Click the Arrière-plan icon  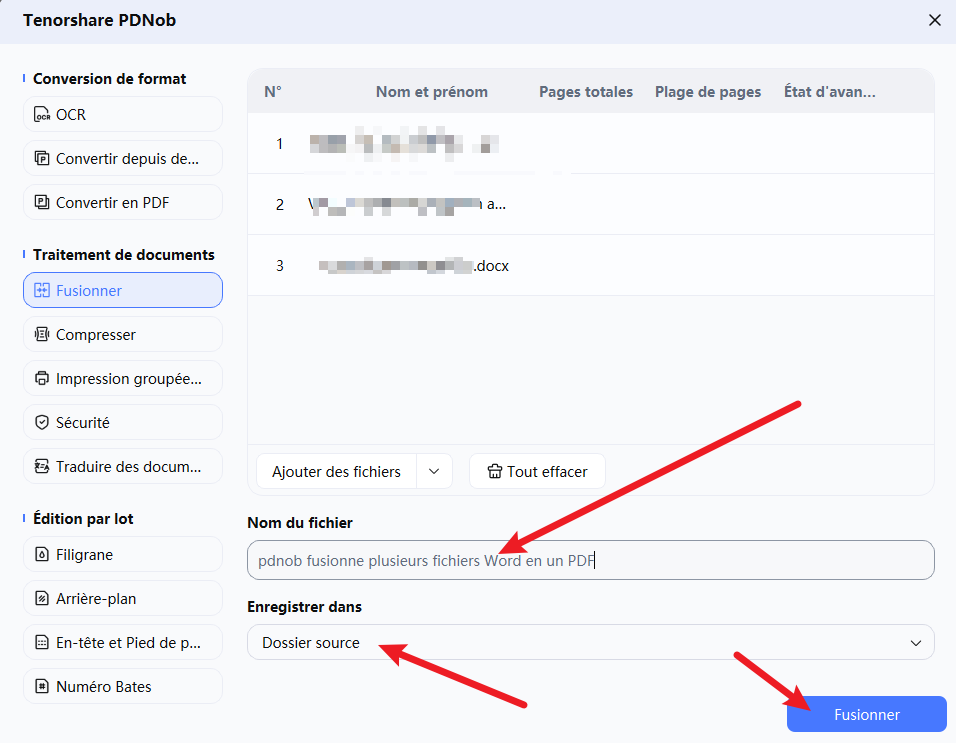click(42, 598)
